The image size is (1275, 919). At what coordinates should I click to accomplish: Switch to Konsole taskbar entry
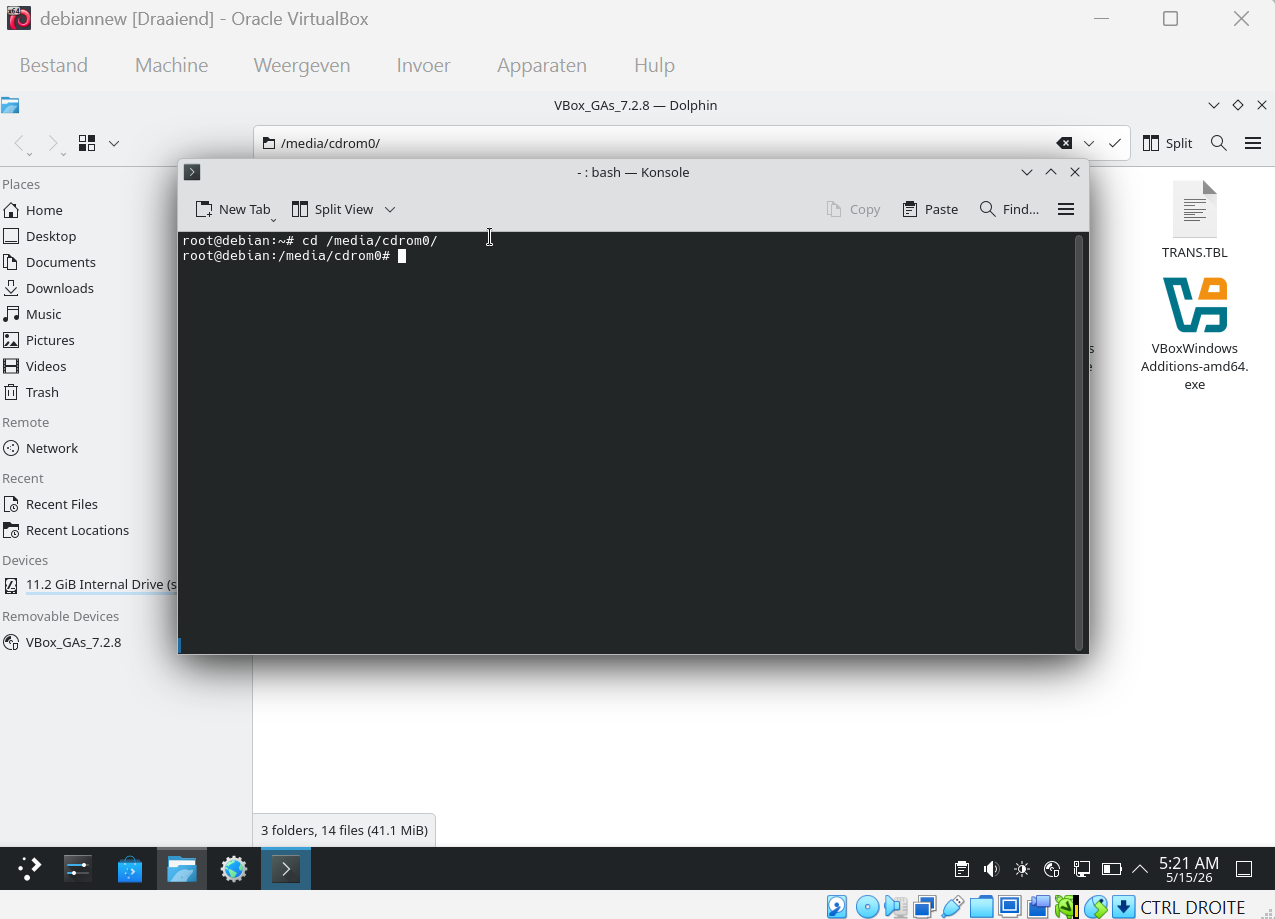click(x=286, y=869)
